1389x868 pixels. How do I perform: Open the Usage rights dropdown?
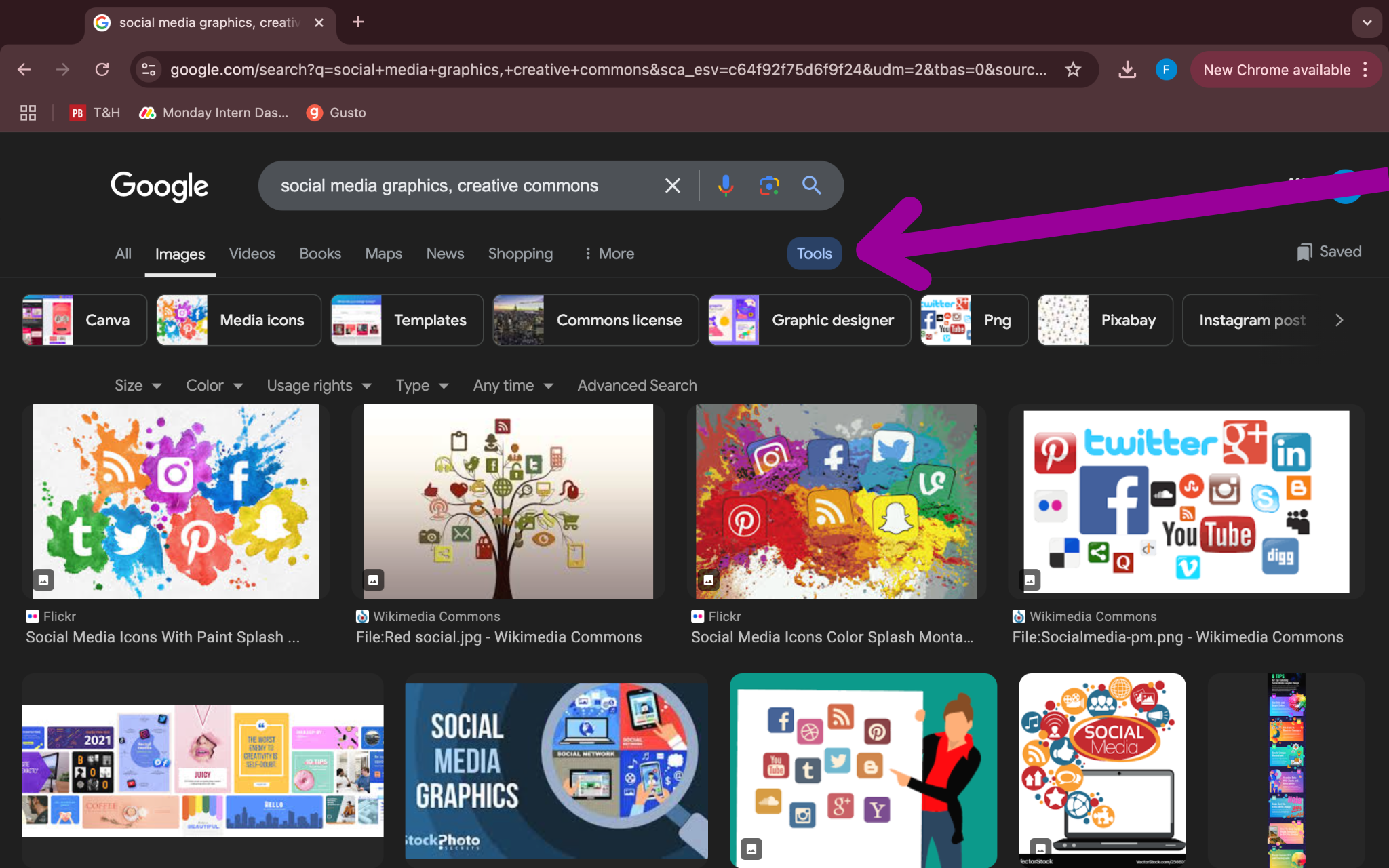[x=319, y=385]
